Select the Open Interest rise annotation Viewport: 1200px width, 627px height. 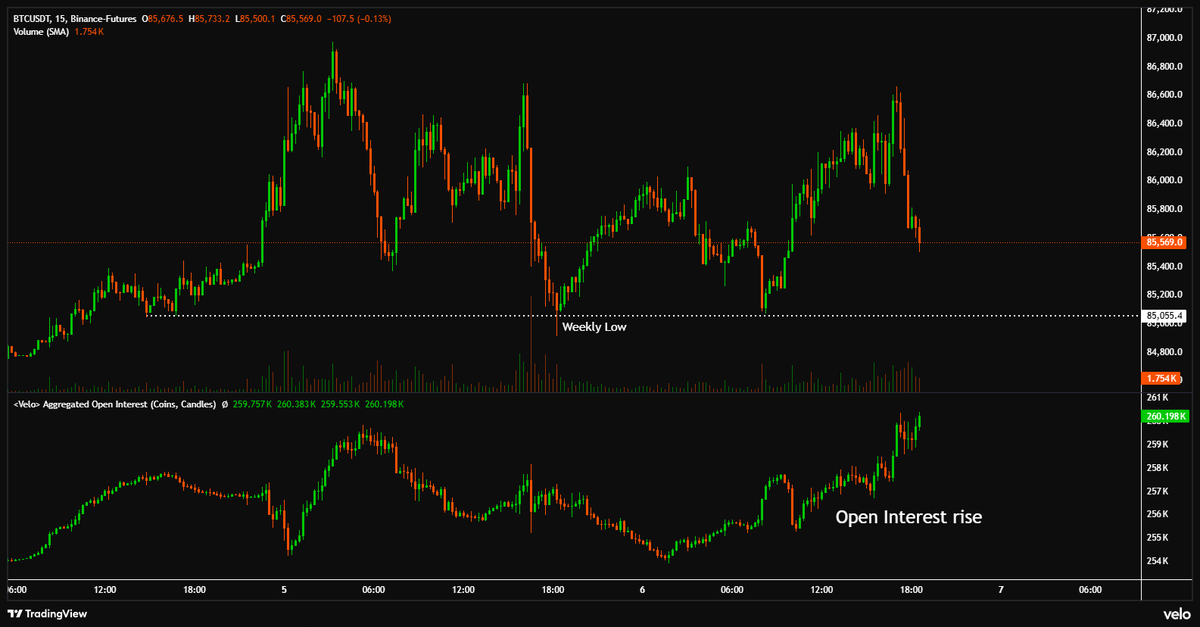click(x=908, y=517)
